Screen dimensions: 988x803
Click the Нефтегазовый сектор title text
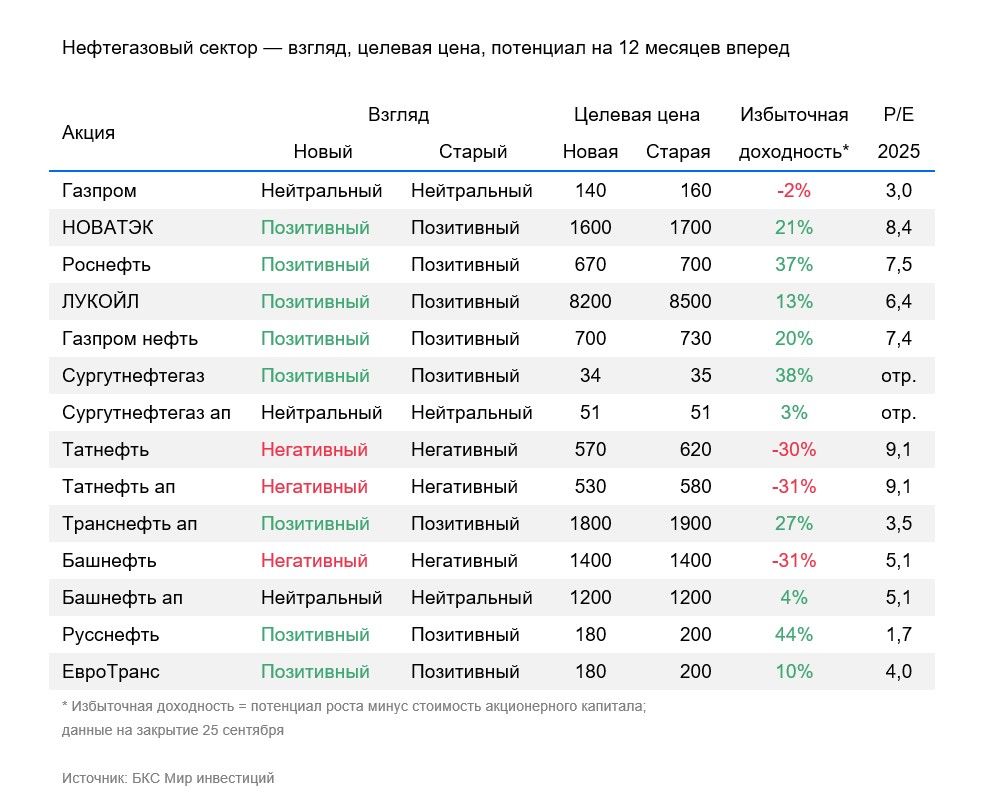[x=426, y=48]
